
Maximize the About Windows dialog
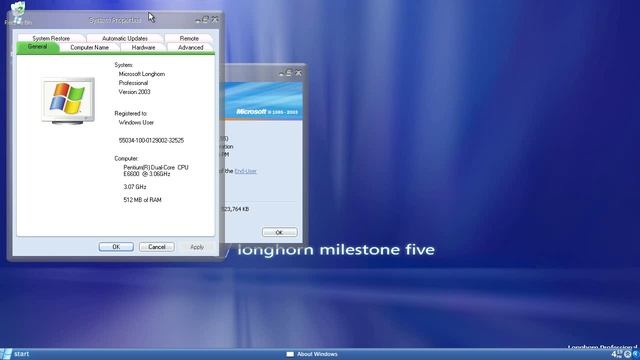pos(289,73)
